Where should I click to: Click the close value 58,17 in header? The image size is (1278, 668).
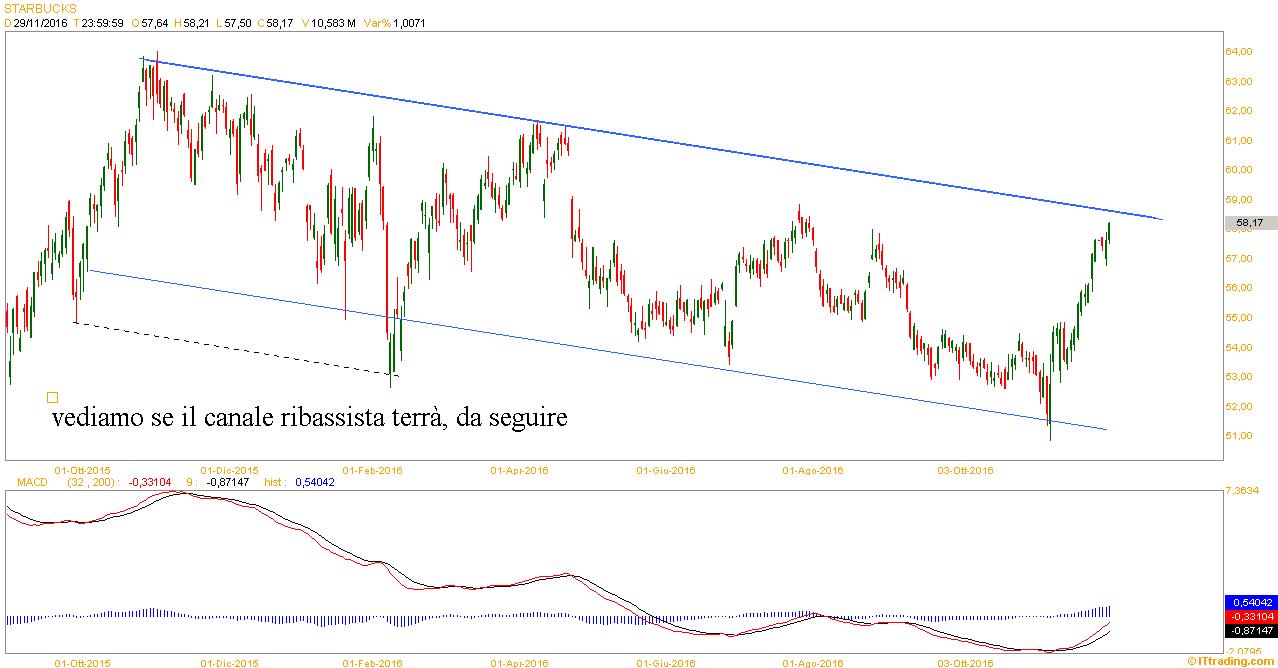point(280,23)
